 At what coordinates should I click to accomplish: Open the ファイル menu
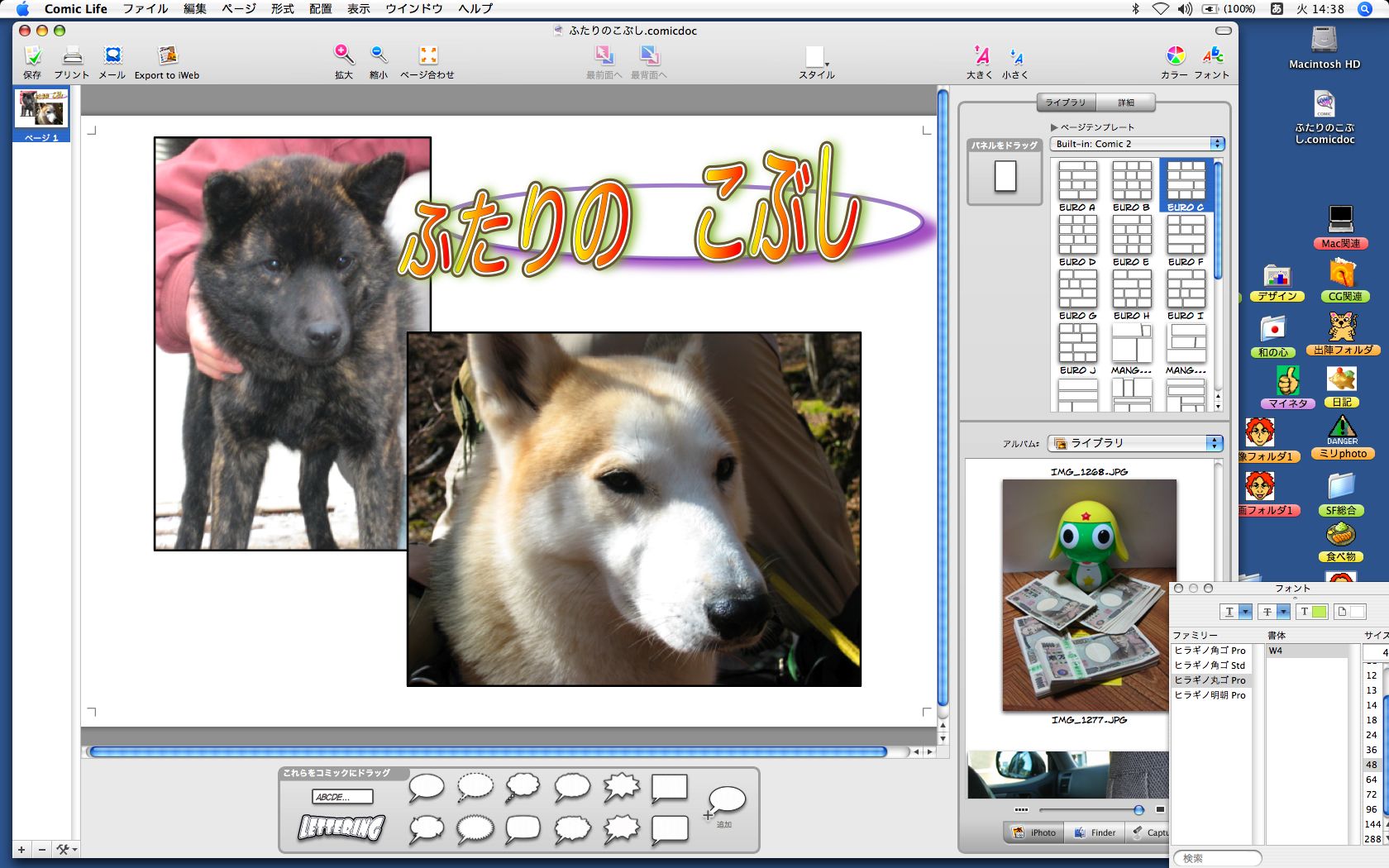click(146, 8)
